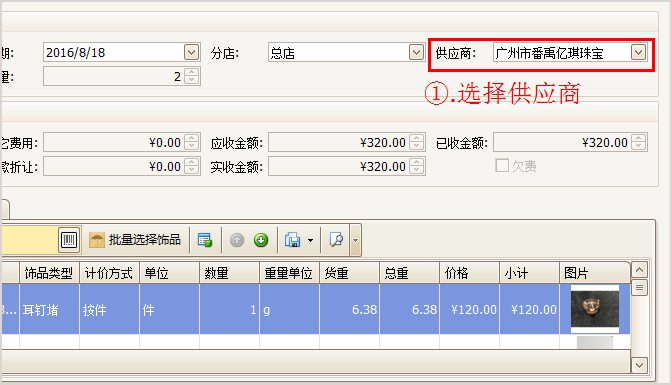
Task: Click the 总重 column header
Action: tap(409, 273)
